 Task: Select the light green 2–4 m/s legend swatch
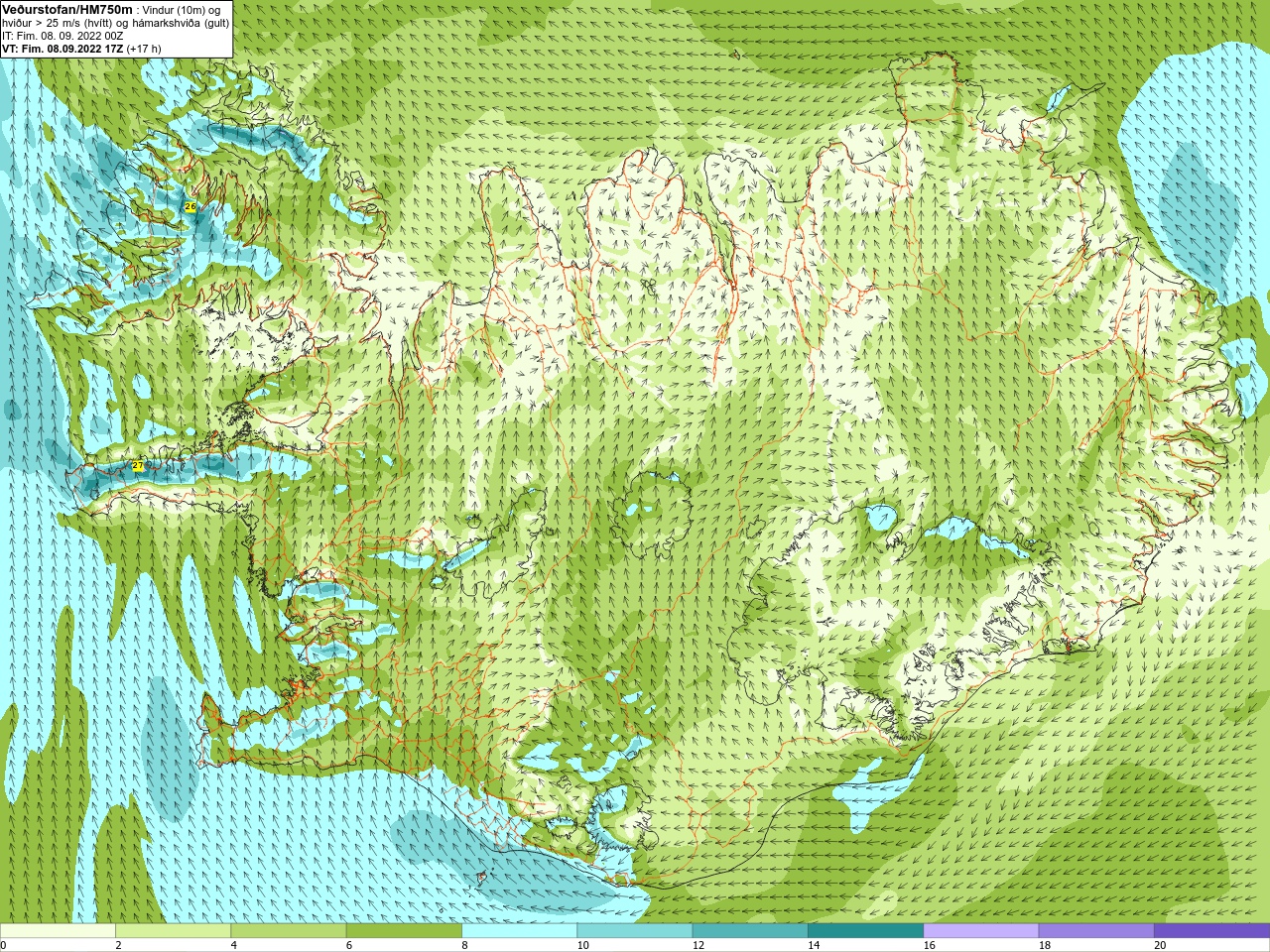(173, 930)
